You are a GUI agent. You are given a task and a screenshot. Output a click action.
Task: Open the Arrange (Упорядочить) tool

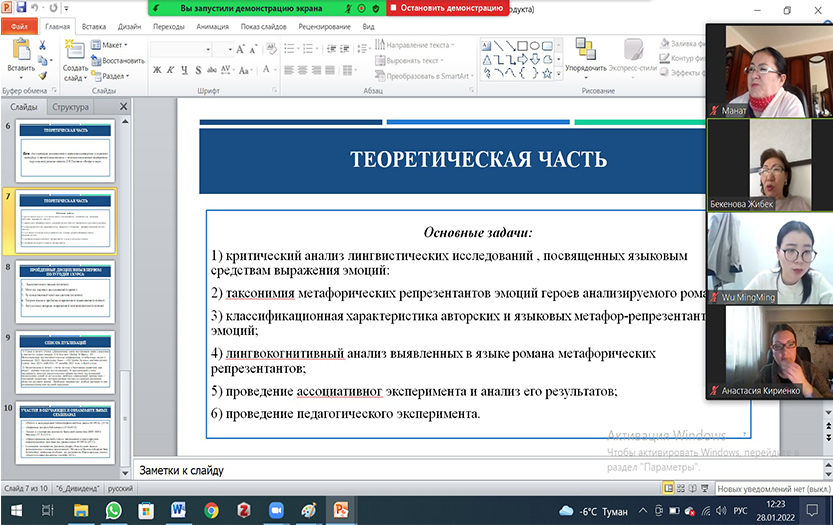(584, 51)
